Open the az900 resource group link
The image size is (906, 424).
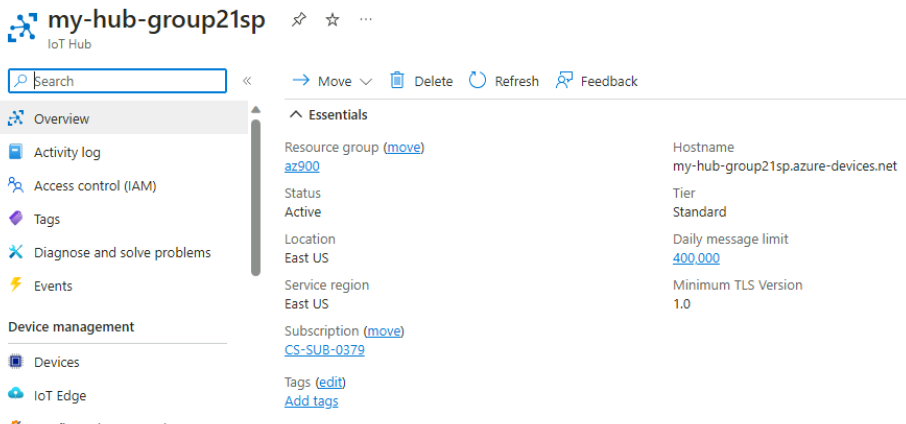pos(302,166)
